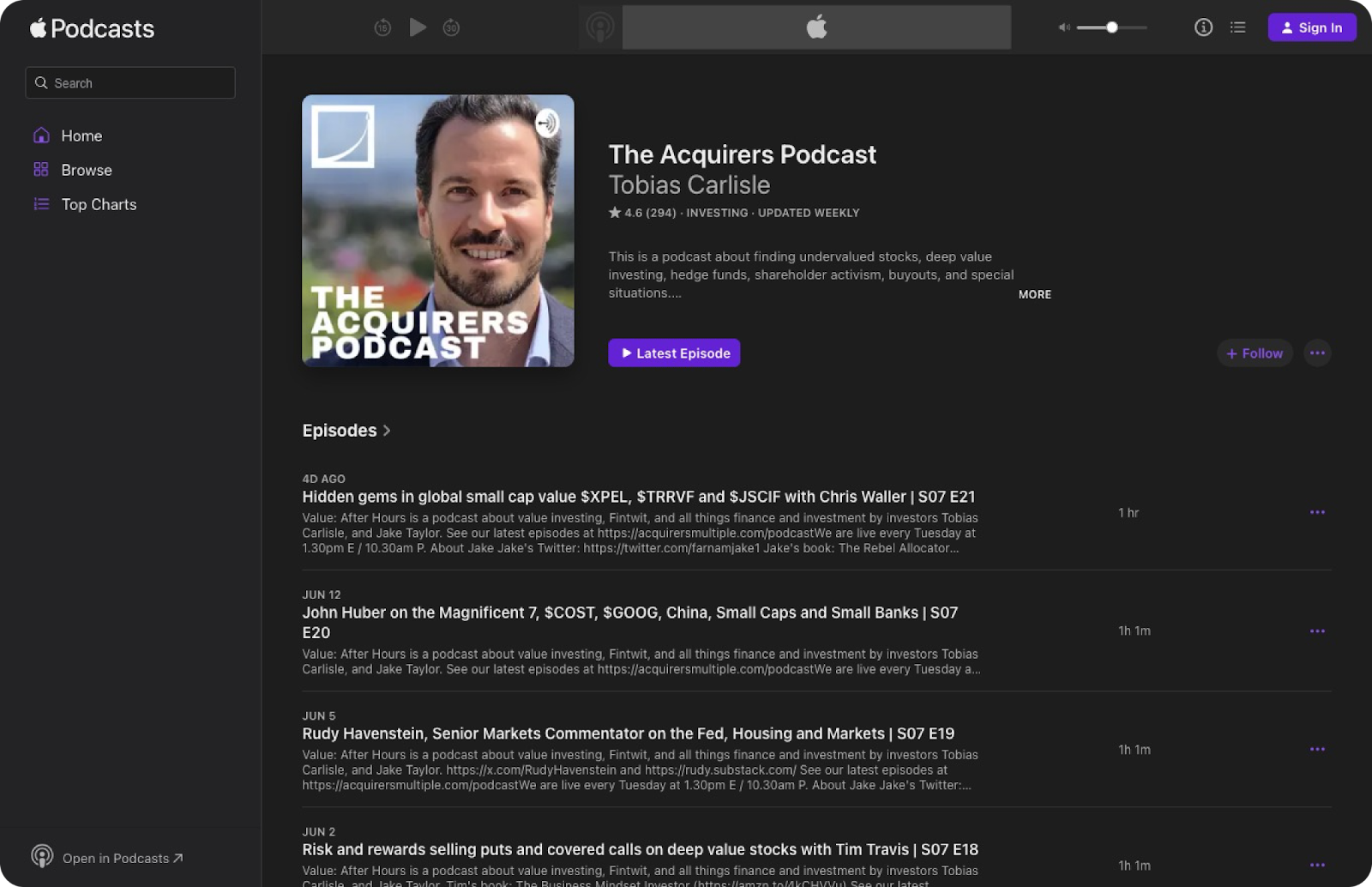Click the Sign In button
1372x887 pixels.
pyautogui.click(x=1312, y=27)
